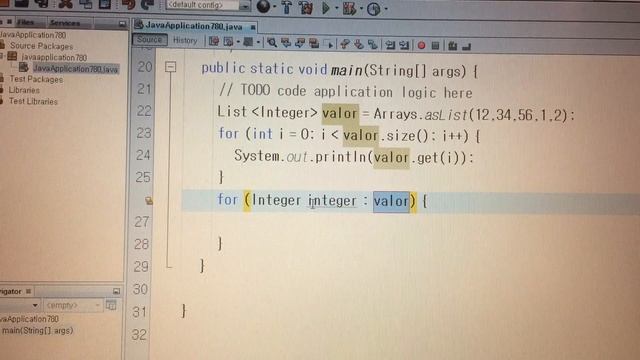Screen dimensions: 640x360
Task: Click the Profile Project clock icon
Action: 373,9
